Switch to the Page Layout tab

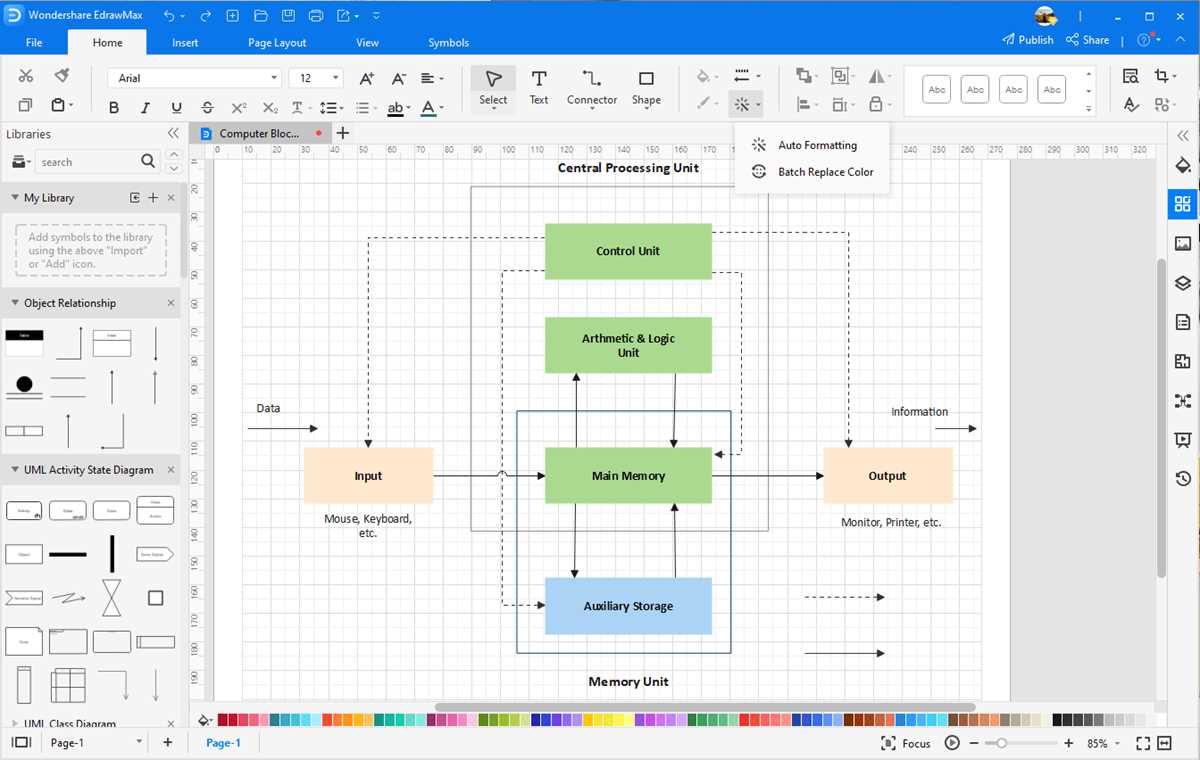277,42
